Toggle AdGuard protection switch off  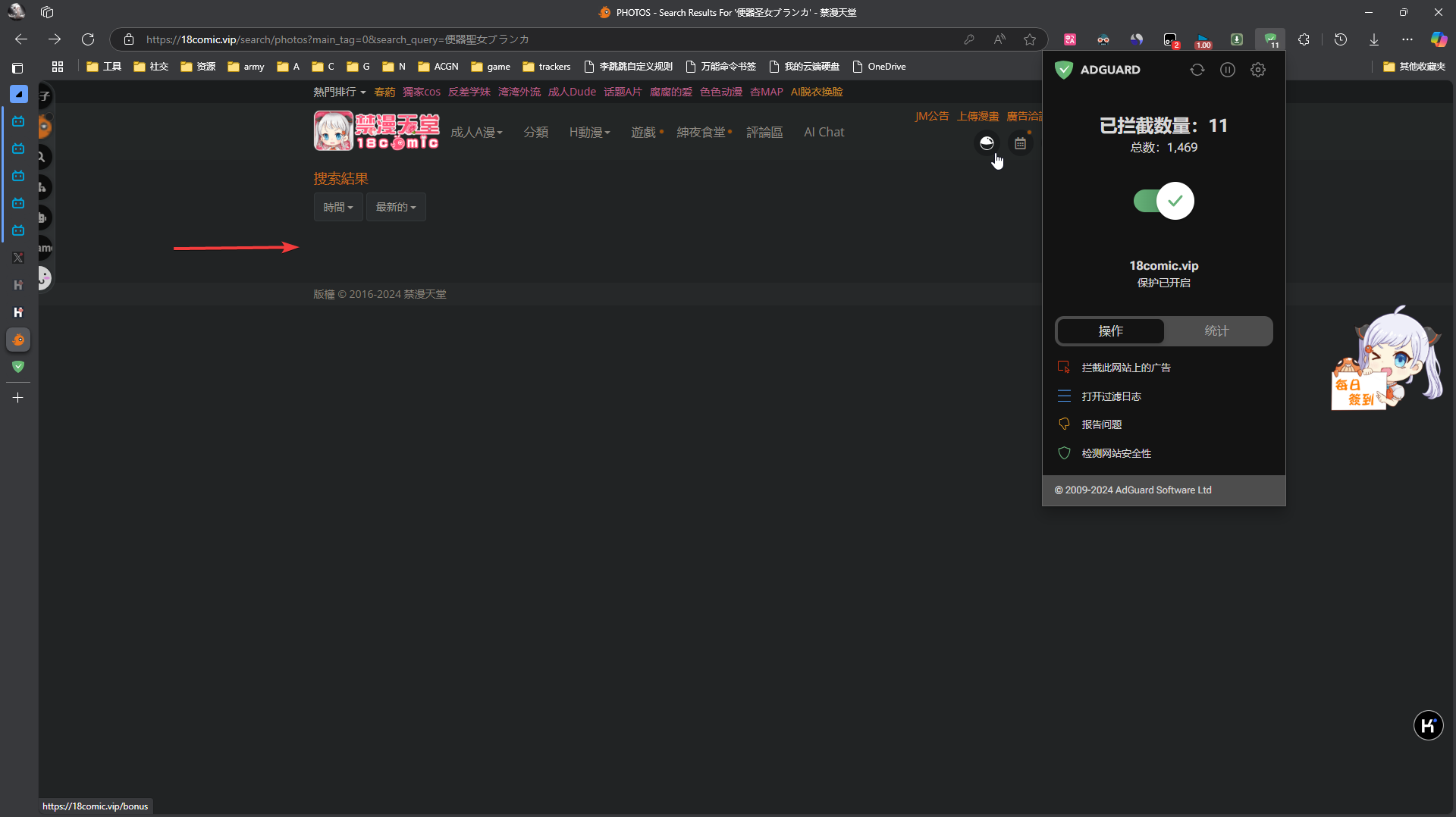click(x=1163, y=201)
